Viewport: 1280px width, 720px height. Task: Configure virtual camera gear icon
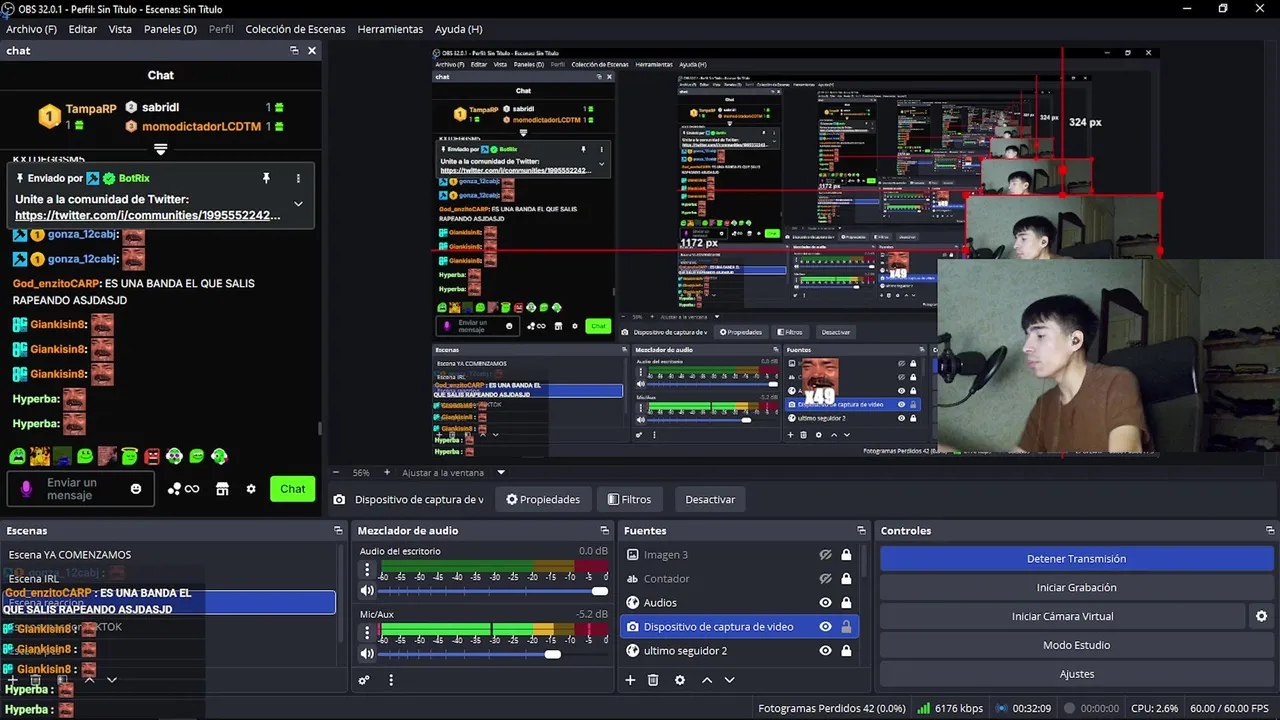[x=1262, y=616]
